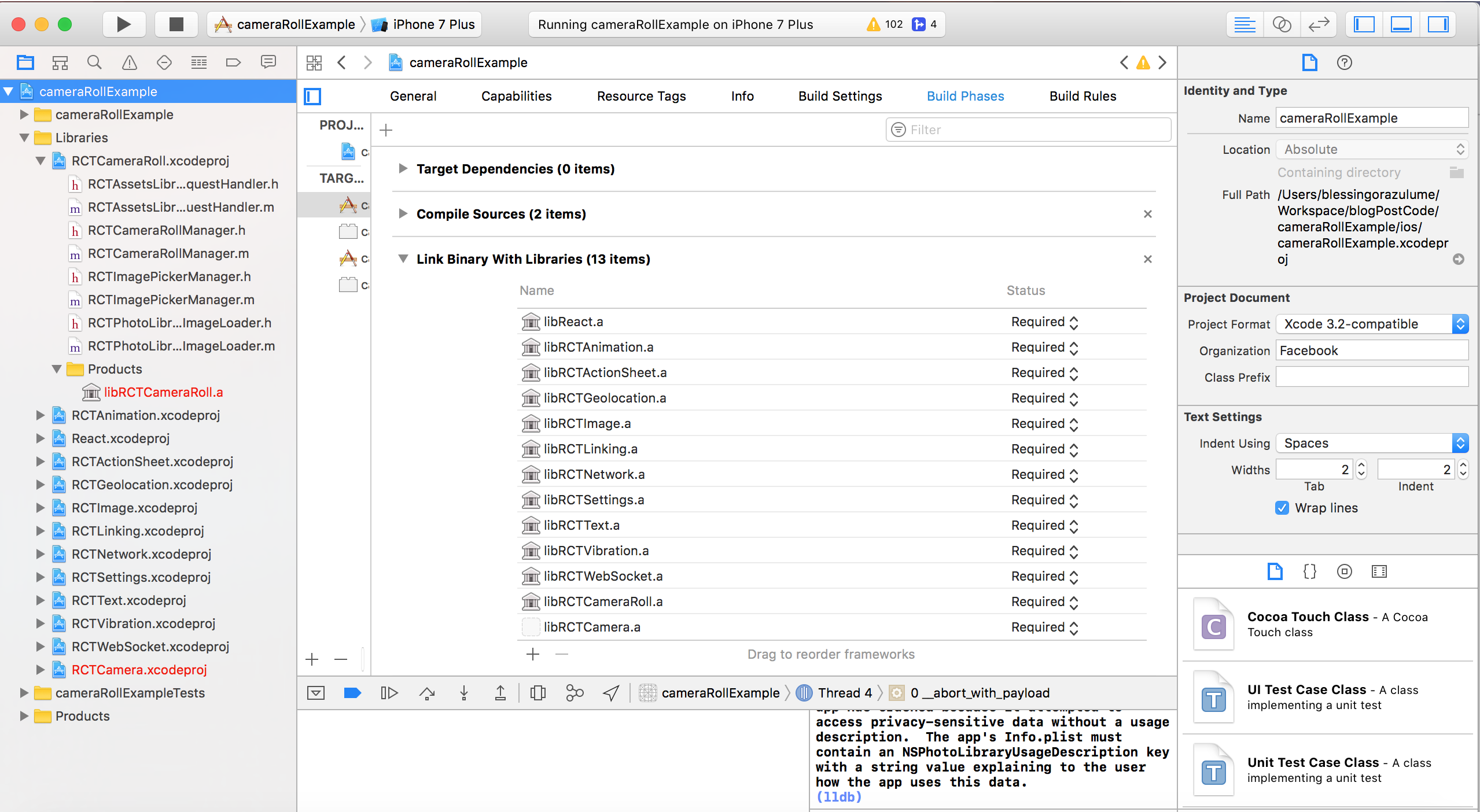Viewport: 1480px width, 812px height.
Task: Switch to the Capabilities tab
Action: [x=516, y=96]
